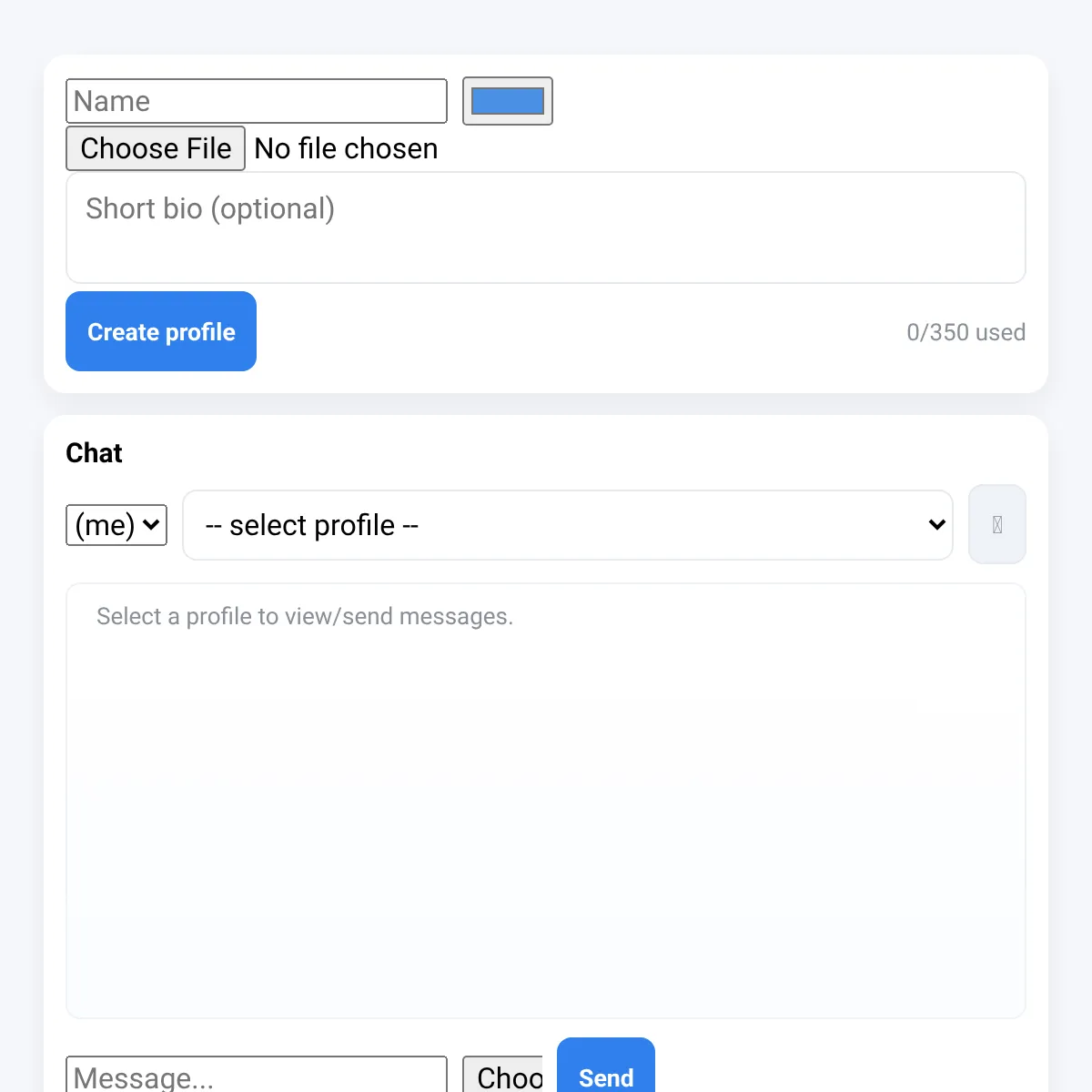Click the small arrow on the (me) selector
Viewport: 1092px width, 1092px height.
(151, 524)
